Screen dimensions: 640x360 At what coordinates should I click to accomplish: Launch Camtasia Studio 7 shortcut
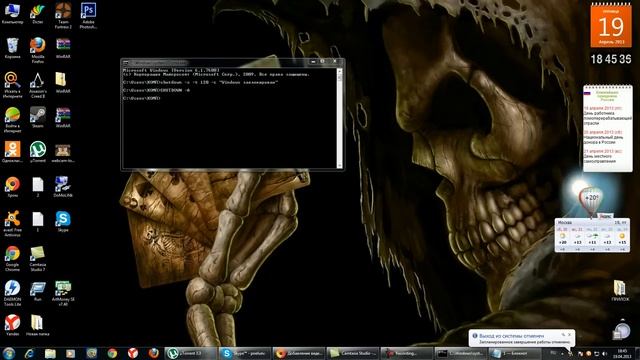[38, 258]
